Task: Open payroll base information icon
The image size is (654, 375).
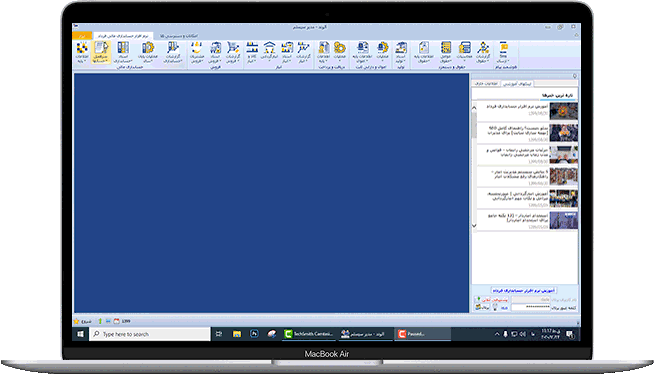Action: click(x=424, y=52)
